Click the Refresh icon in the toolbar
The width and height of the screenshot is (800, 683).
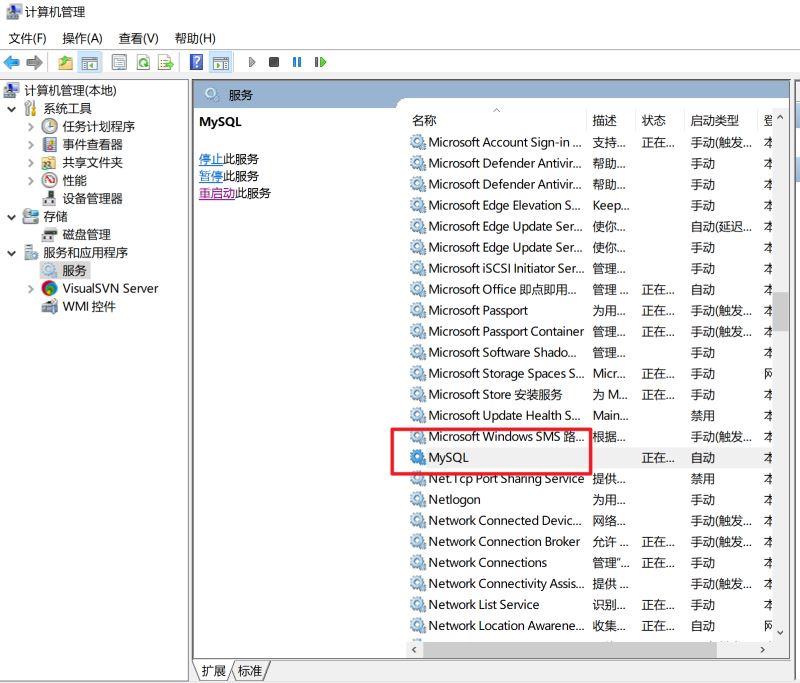coord(142,62)
